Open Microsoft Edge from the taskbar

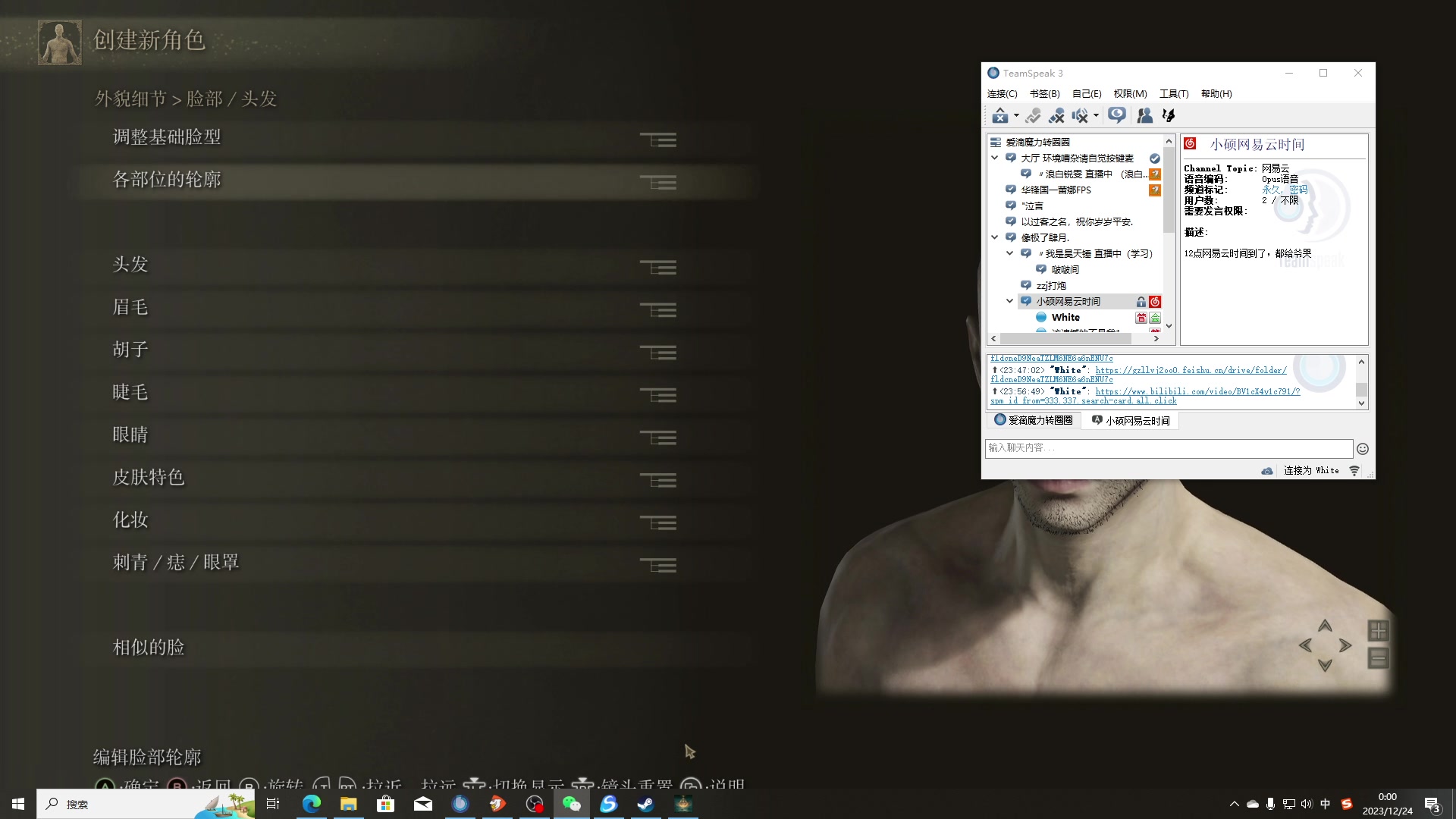click(312, 804)
